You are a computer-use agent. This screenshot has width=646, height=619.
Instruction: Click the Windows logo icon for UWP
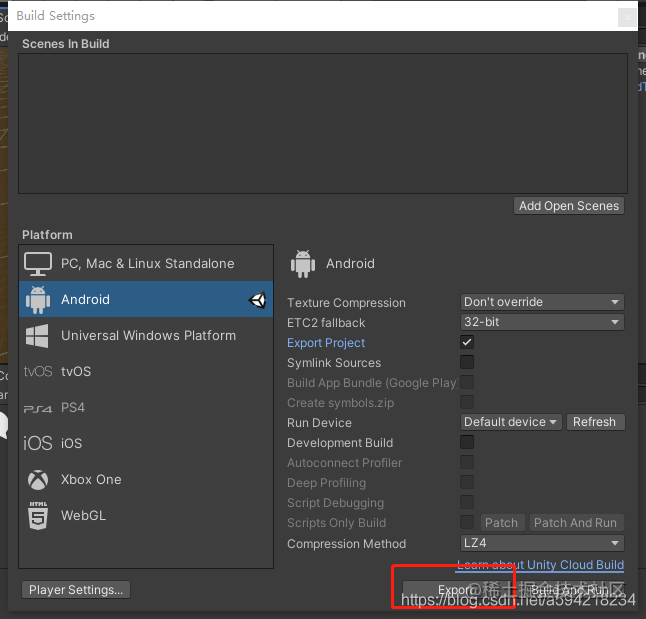(37, 336)
